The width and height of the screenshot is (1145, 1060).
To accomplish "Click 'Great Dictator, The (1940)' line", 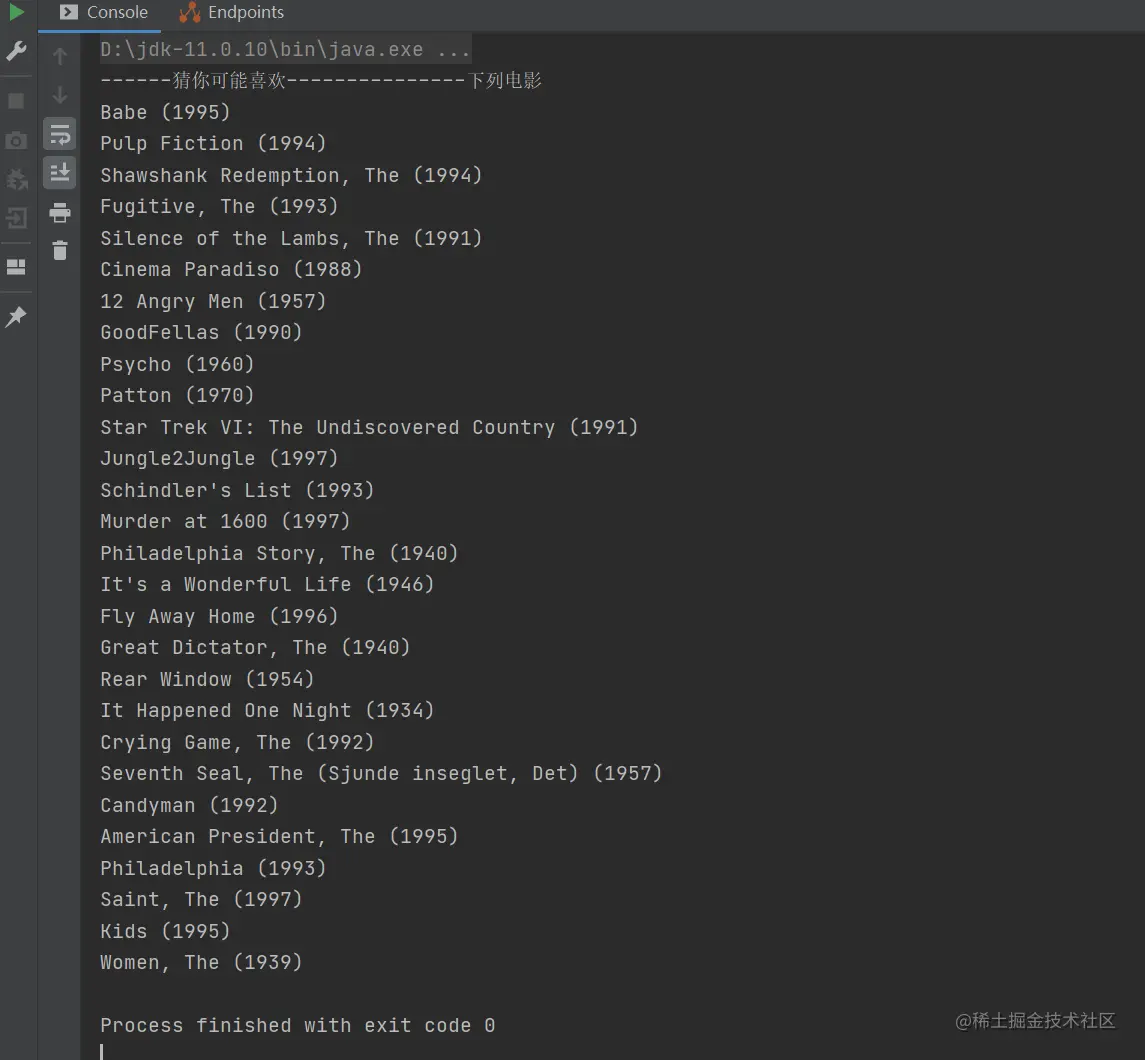I will (x=256, y=648).
